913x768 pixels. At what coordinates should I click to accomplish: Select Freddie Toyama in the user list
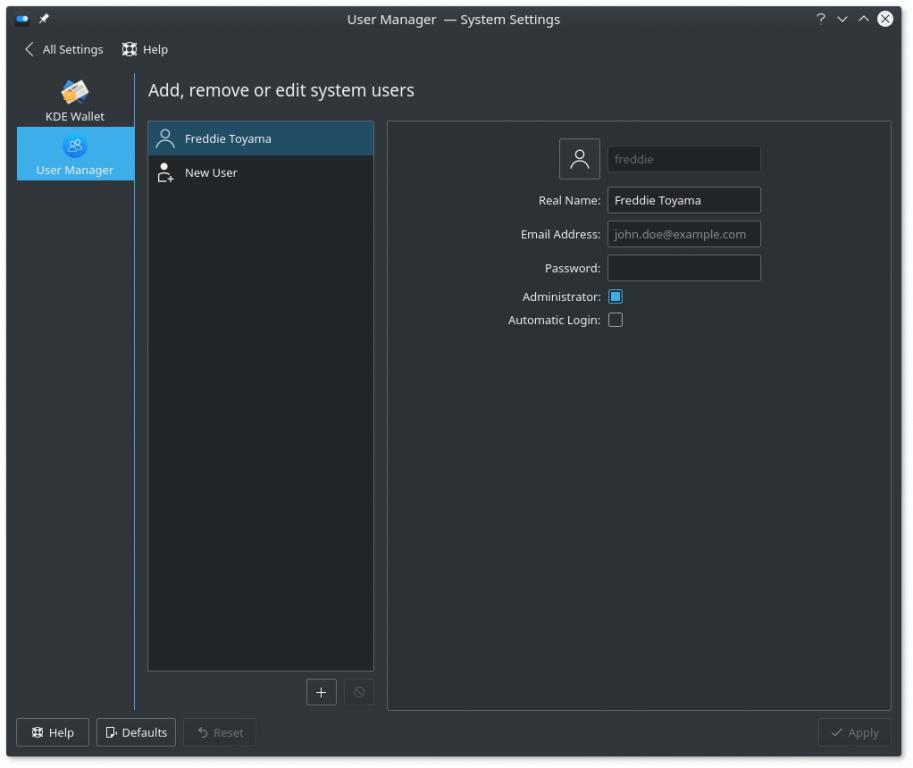[x=260, y=139]
